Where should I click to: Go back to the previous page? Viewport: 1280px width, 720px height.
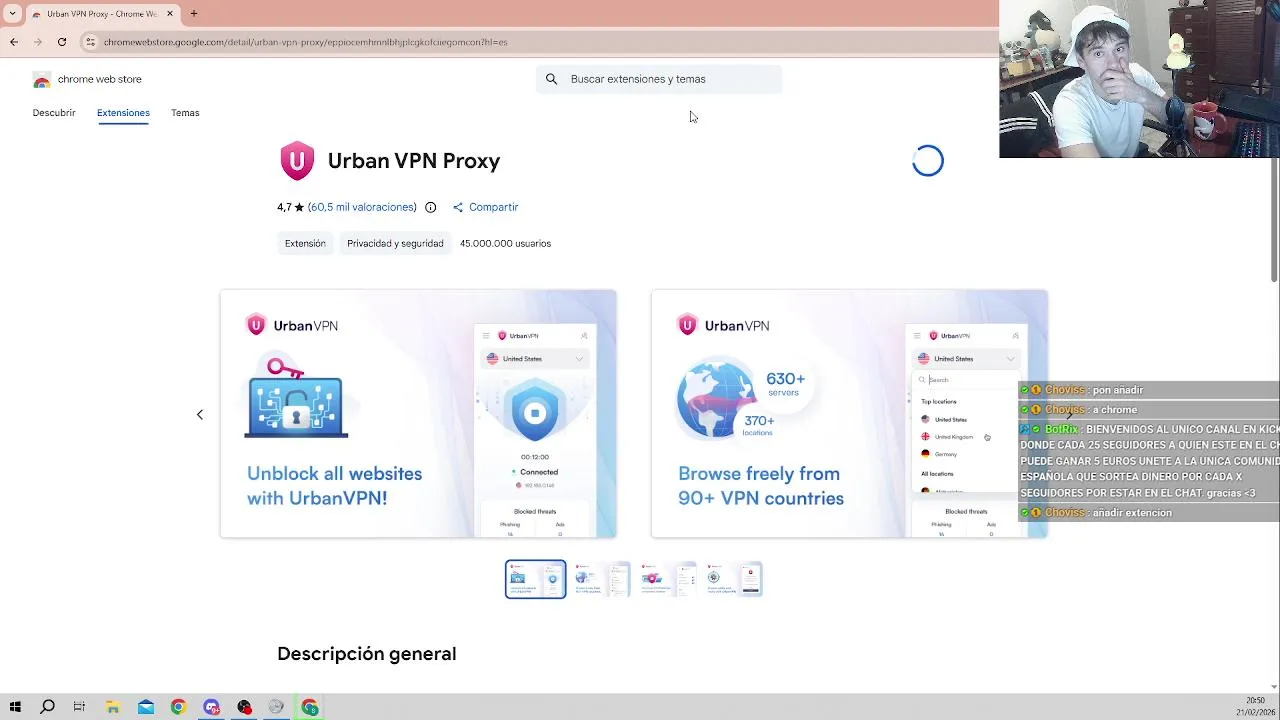pos(14,42)
